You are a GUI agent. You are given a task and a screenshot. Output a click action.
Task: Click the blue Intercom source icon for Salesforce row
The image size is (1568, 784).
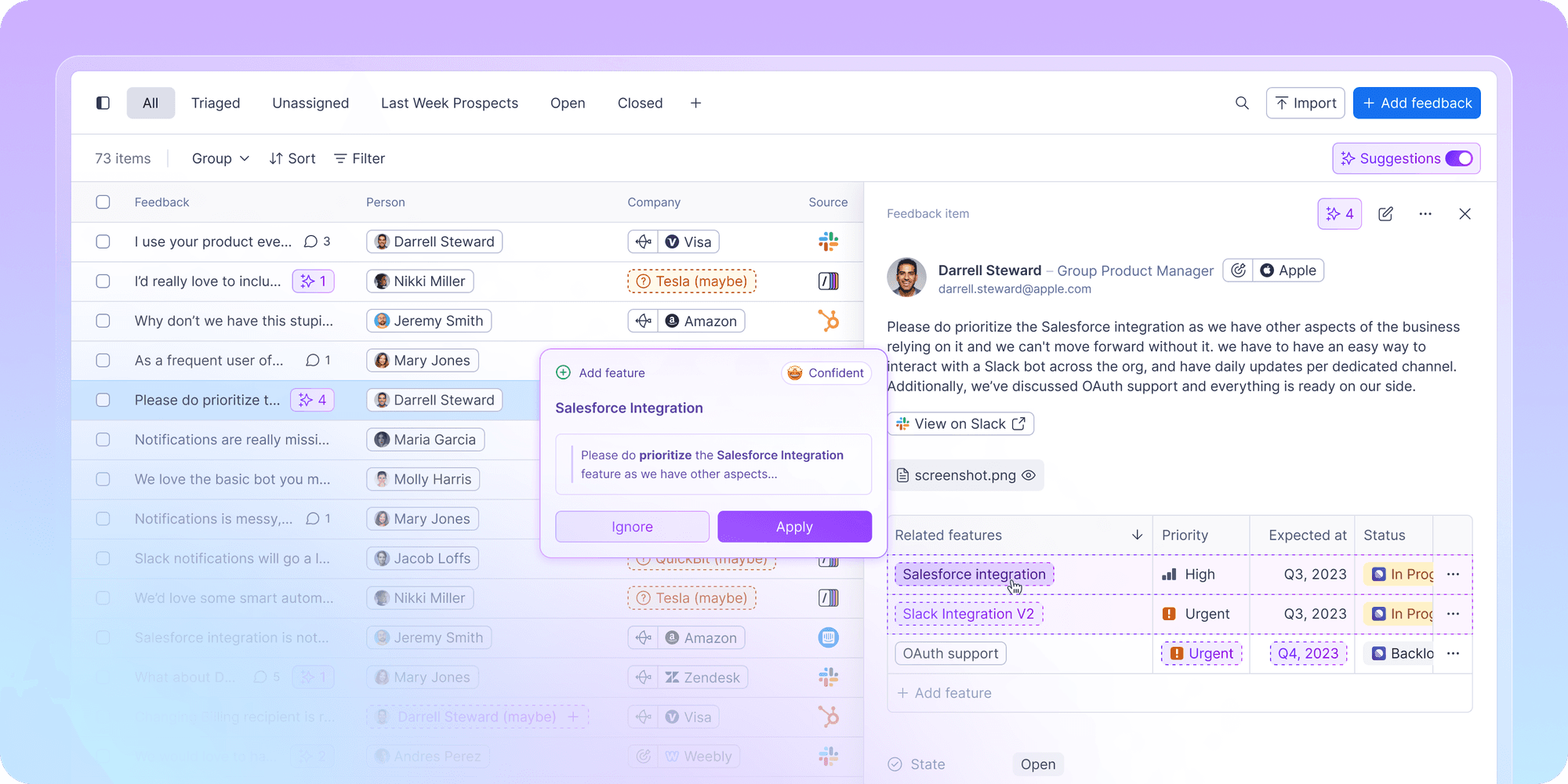828,637
